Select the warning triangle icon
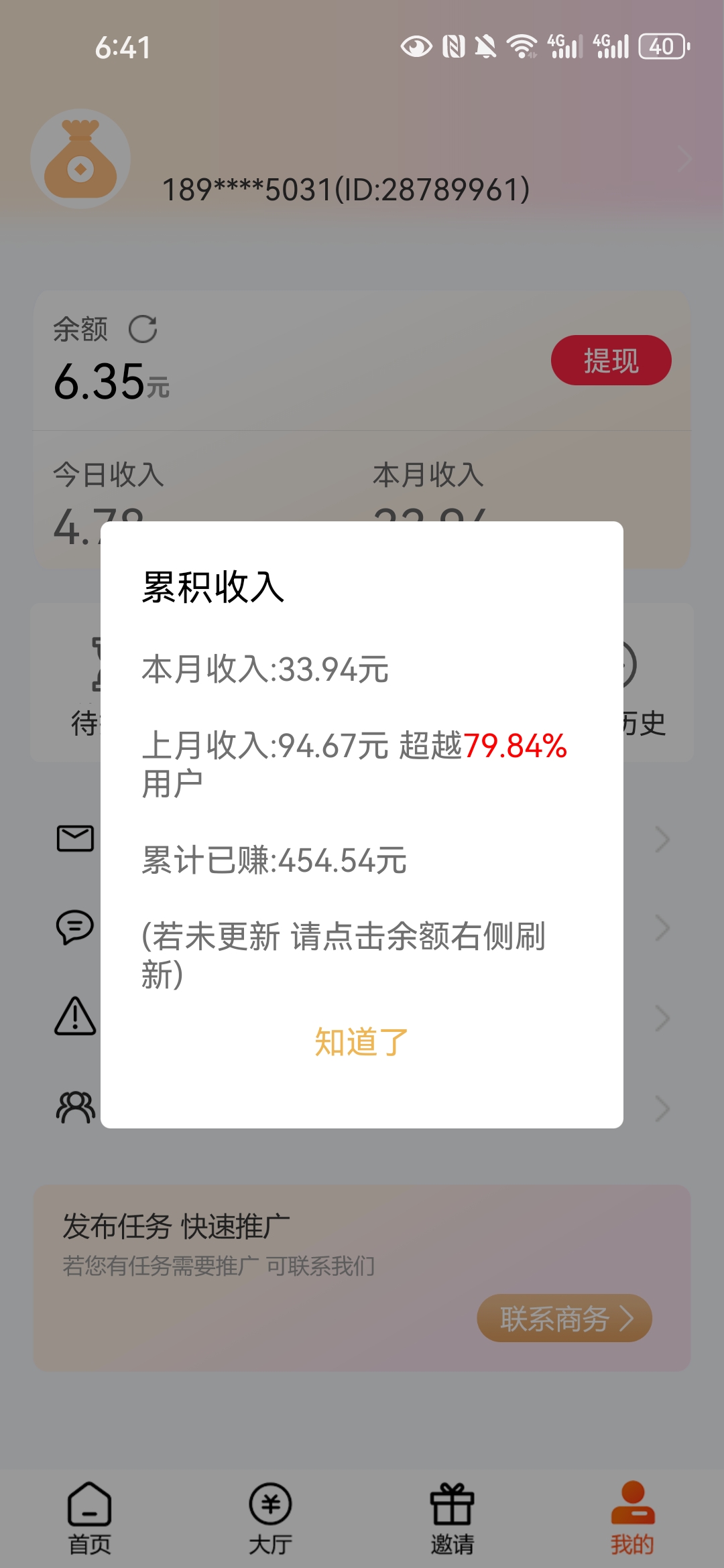Image resolution: width=724 pixels, height=1568 pixels. [75, 1016]
